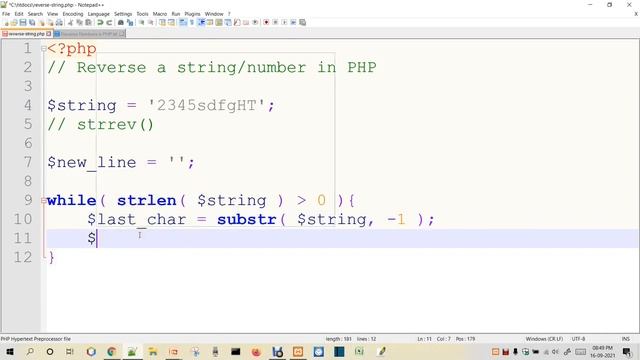640x360 pixels.
Task: Save the current recorded macro icon
Action: (x=302, y=22)
